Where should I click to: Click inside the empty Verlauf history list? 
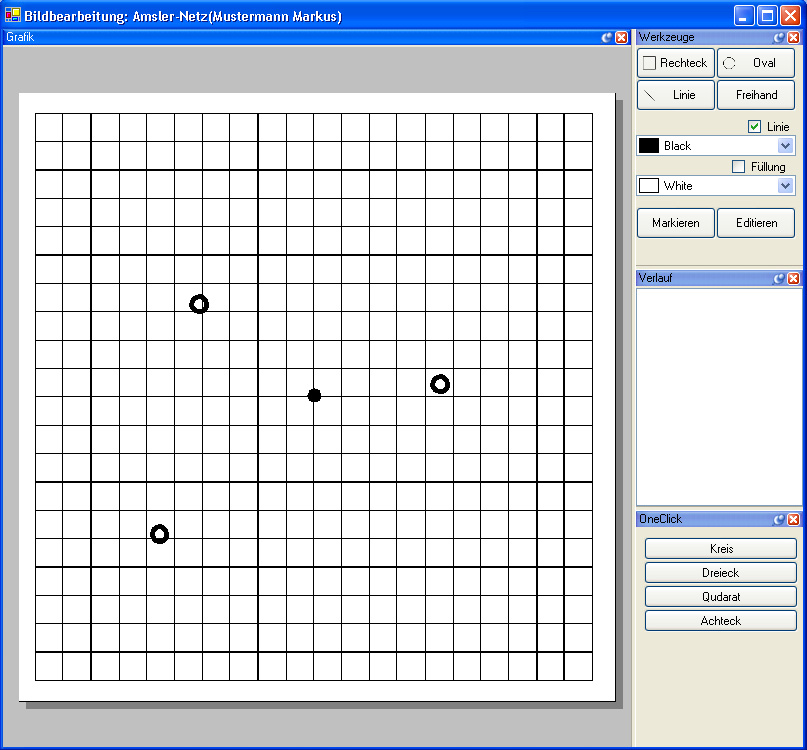pos(718,396)
